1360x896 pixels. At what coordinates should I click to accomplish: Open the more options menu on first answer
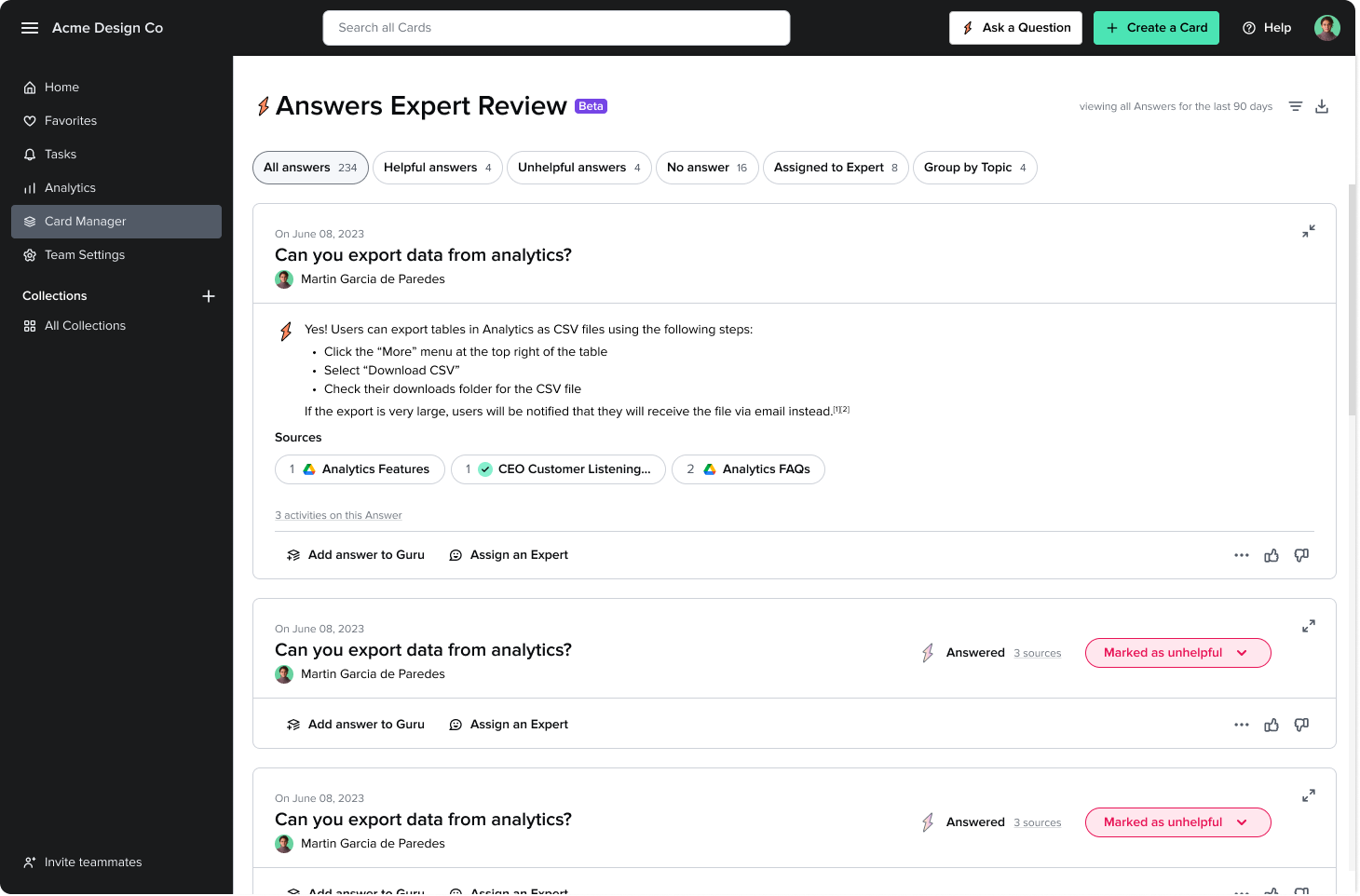pyautogui.click(x=1242, y=554)
